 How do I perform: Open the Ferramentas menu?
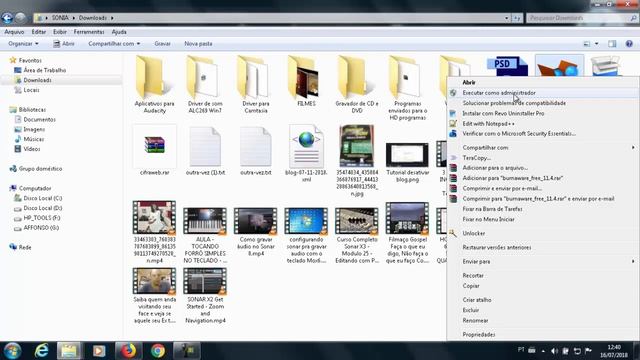(x=89, y=32)
